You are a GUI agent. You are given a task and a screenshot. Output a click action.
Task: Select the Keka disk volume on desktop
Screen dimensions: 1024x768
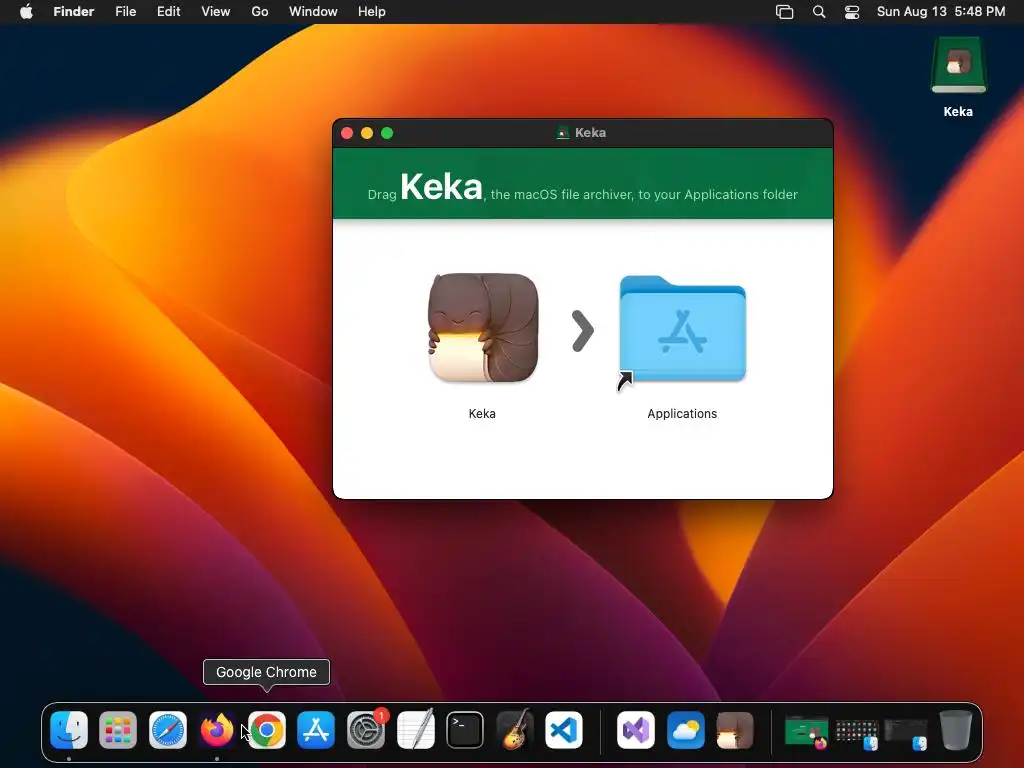click(x=958, y=65)
